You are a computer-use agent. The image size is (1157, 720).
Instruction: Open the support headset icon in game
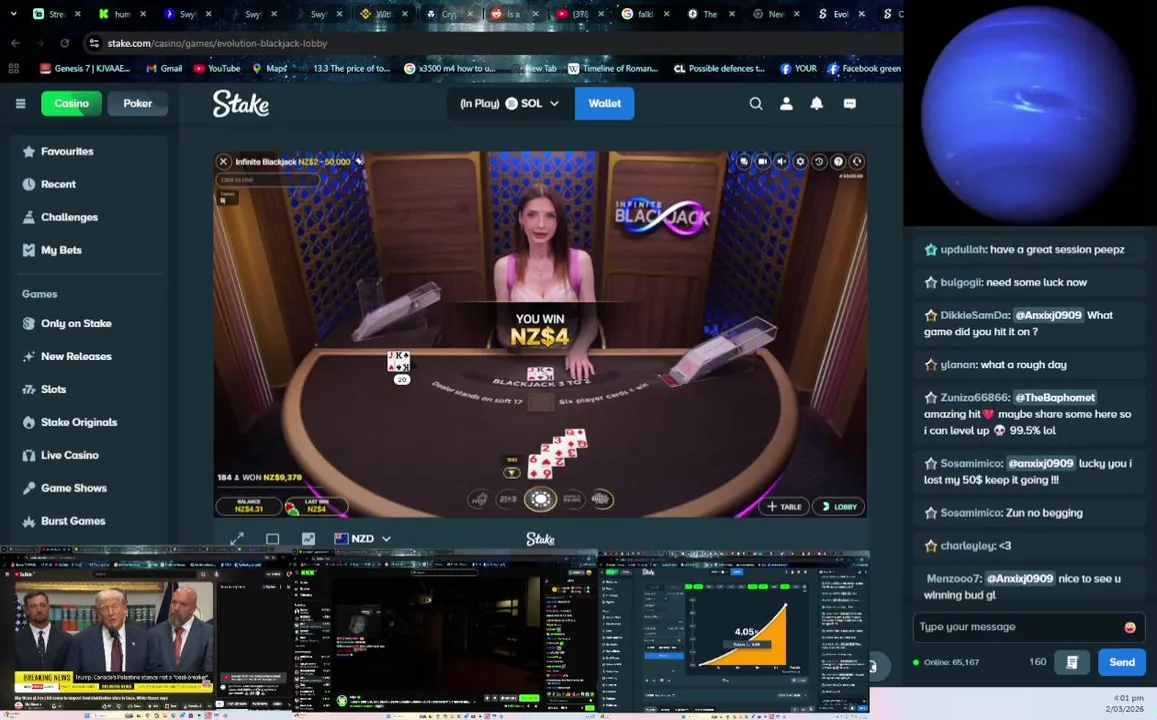click(x=857, y=162)
